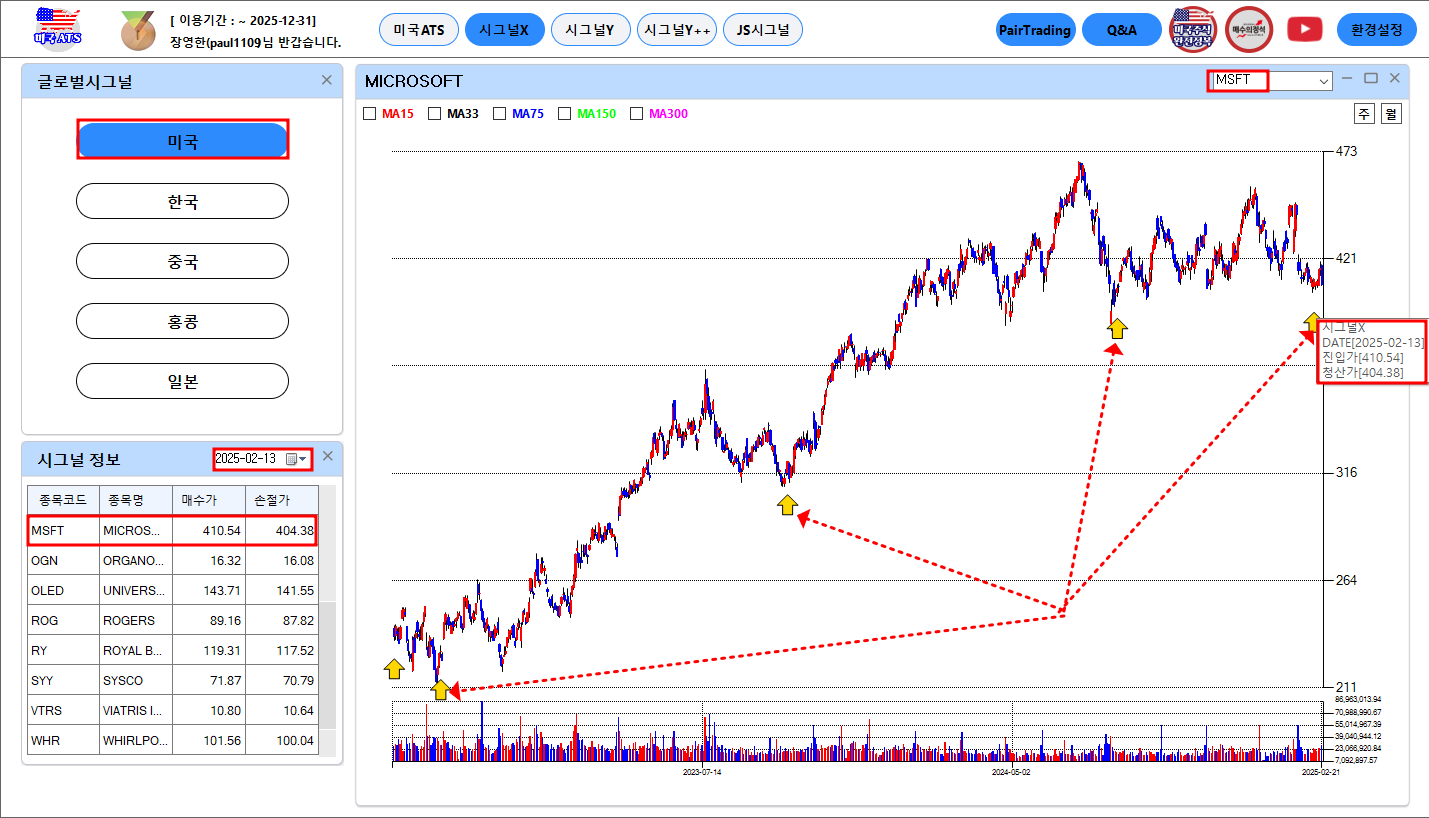The width and height of the screenshot is (1429, 818).
Task: Click the 100.04 stop-loss cell
Action: tap(281, 740)
